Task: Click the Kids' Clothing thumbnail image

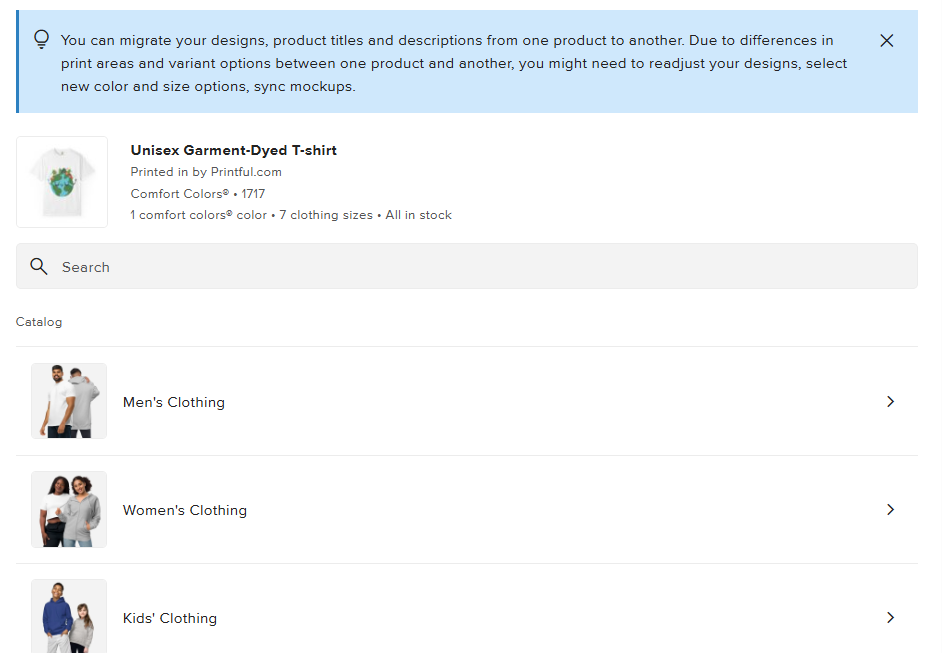Action: 69,616
